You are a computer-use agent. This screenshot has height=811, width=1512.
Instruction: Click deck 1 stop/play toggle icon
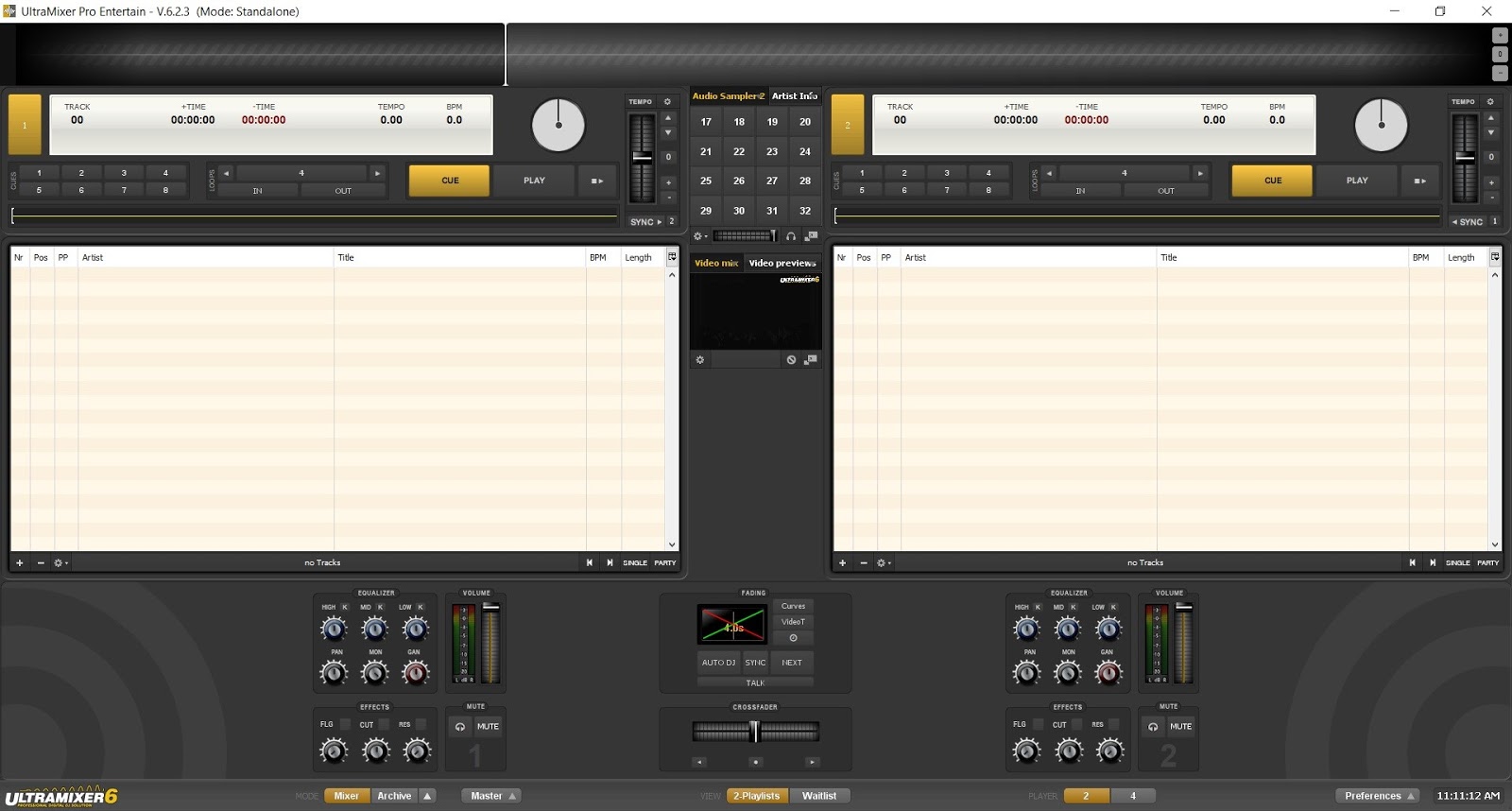[x=597, y=181]
